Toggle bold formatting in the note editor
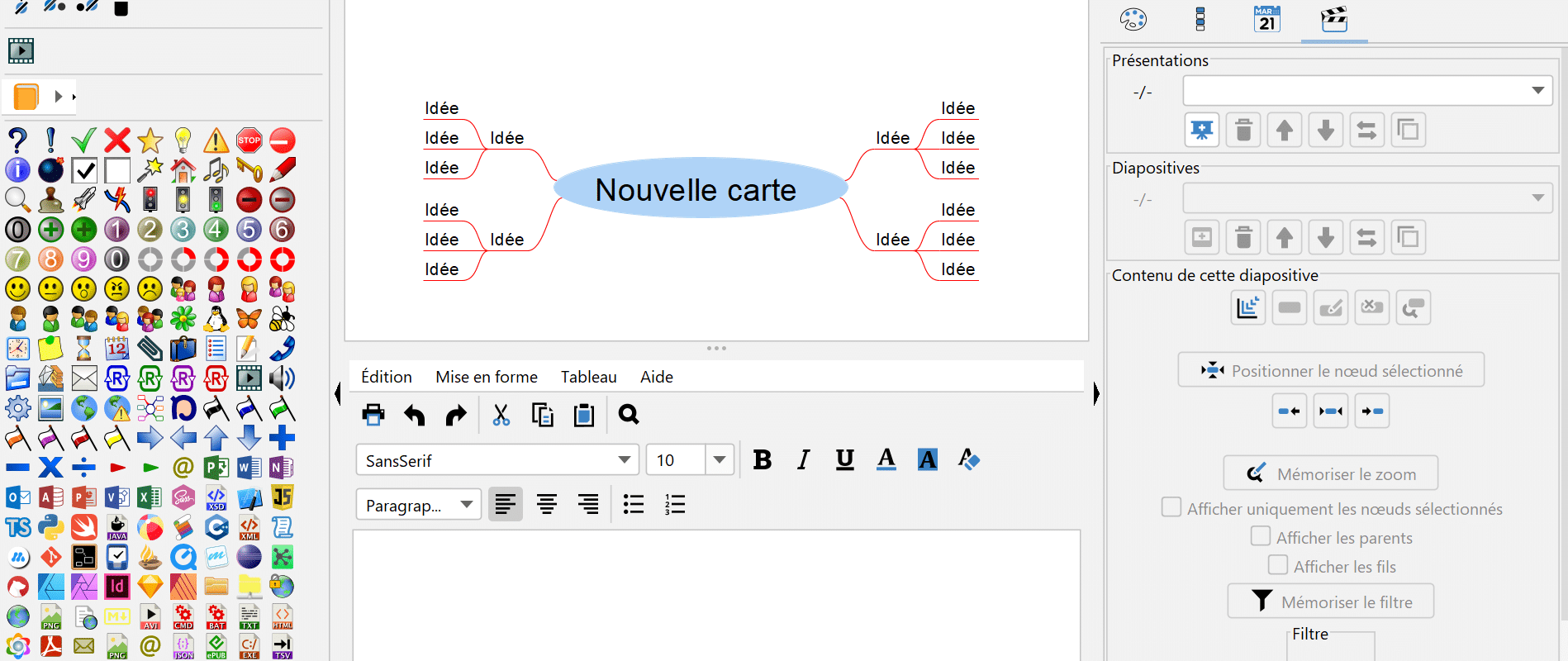1568x661 pixels. tap(762, 460)
